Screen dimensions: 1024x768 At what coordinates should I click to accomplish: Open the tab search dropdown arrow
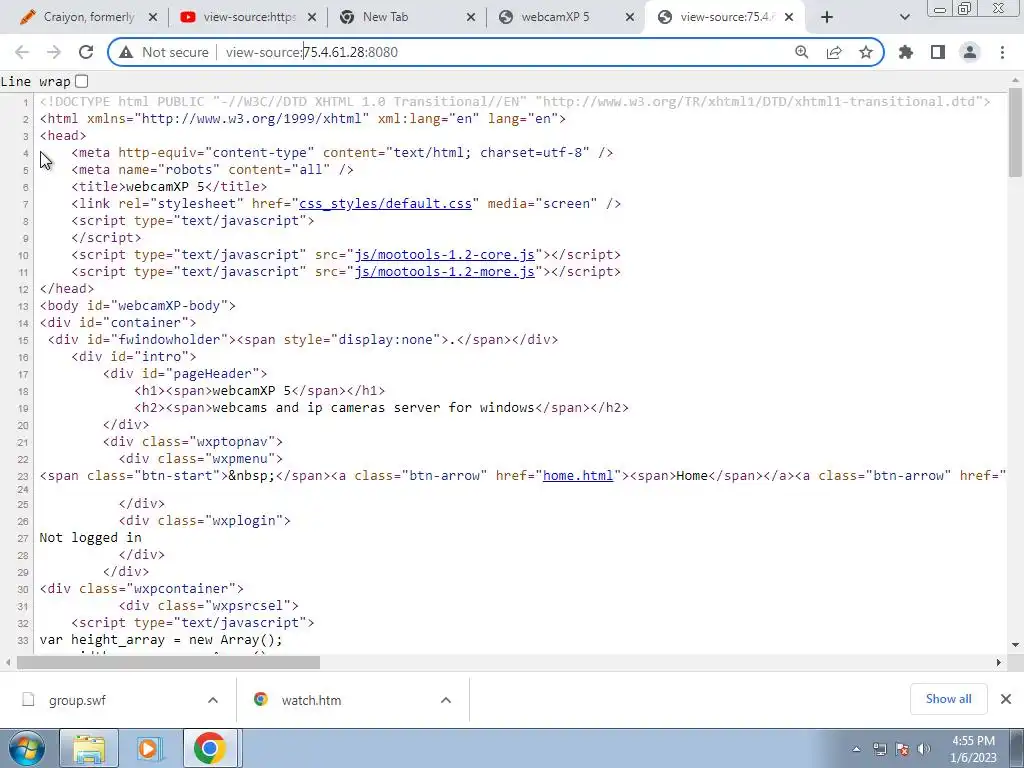[x=904, y=17]
